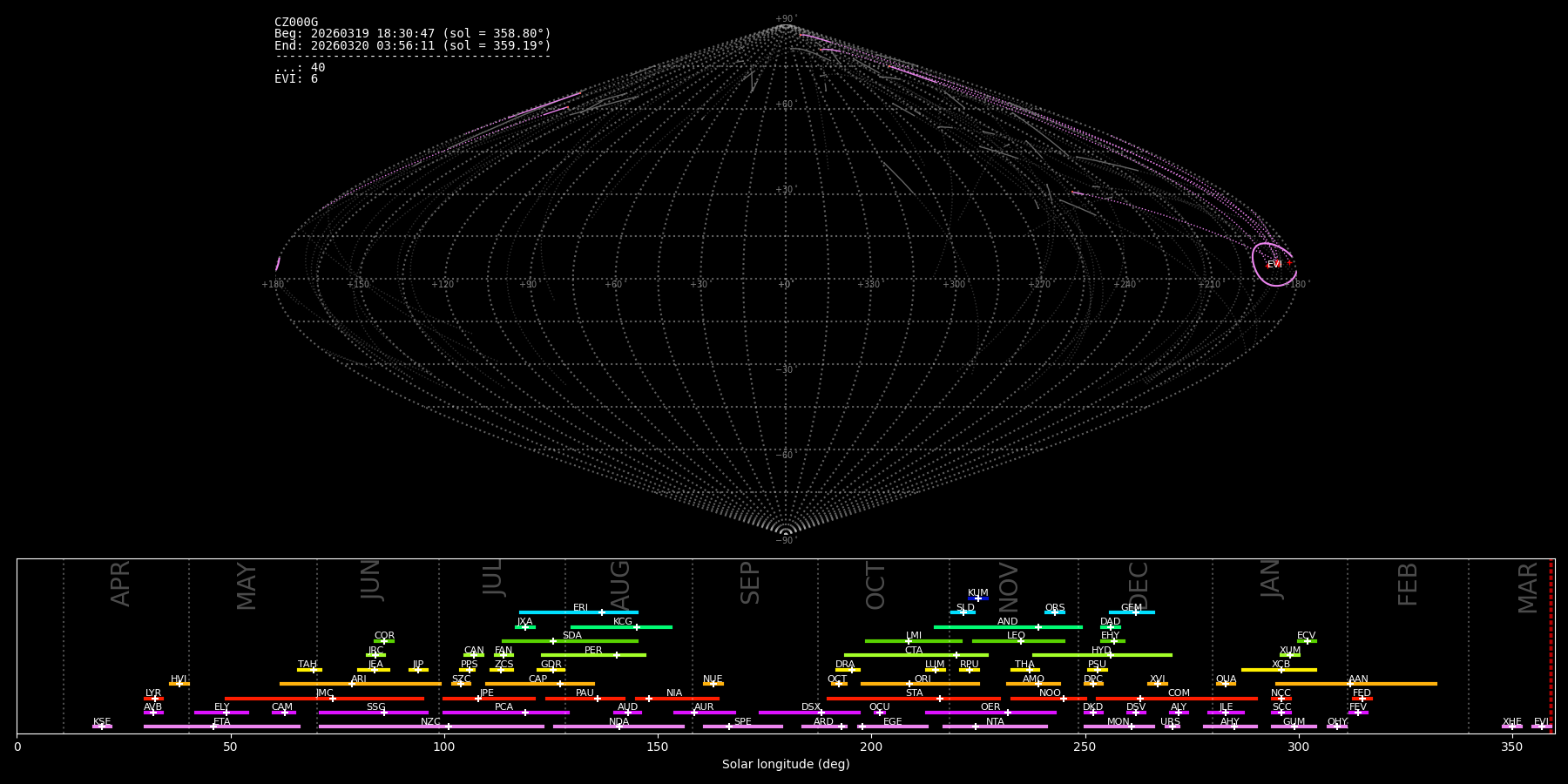The image size is (1568, 784).
Task: Select the DSX shower label
Action: point(811,707)
